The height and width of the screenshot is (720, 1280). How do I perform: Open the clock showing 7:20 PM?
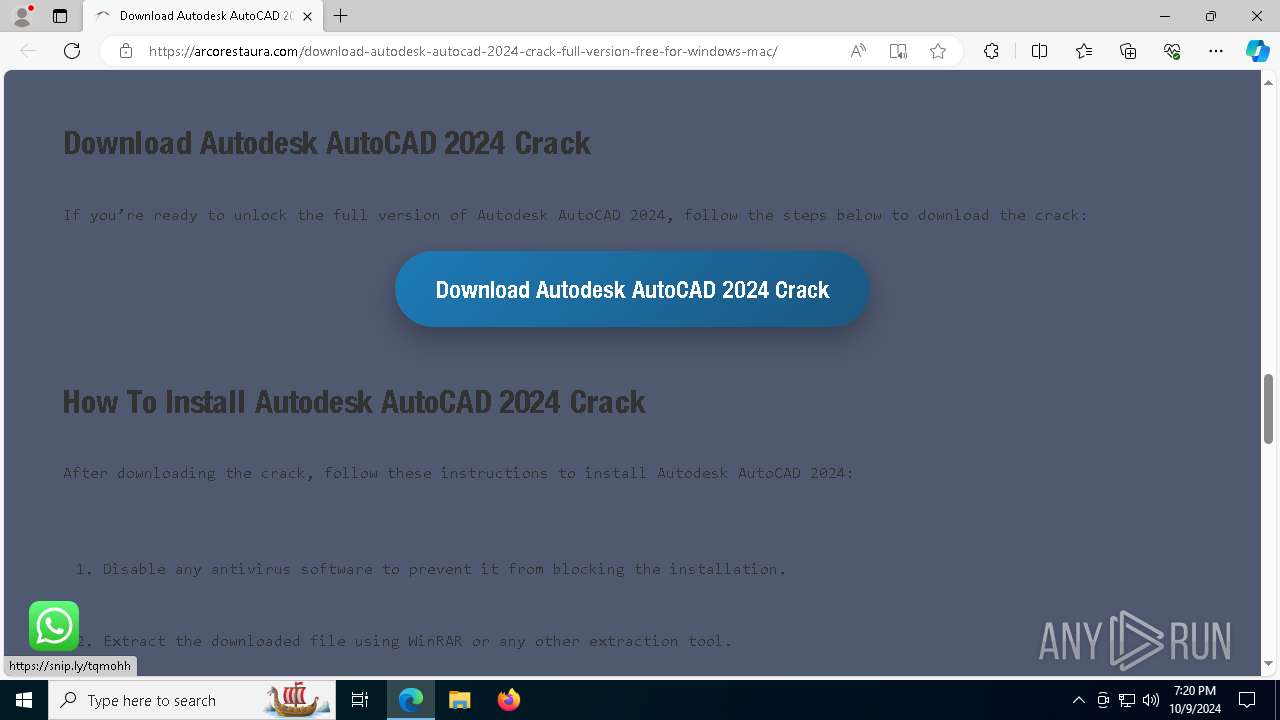click(1195, 700)
